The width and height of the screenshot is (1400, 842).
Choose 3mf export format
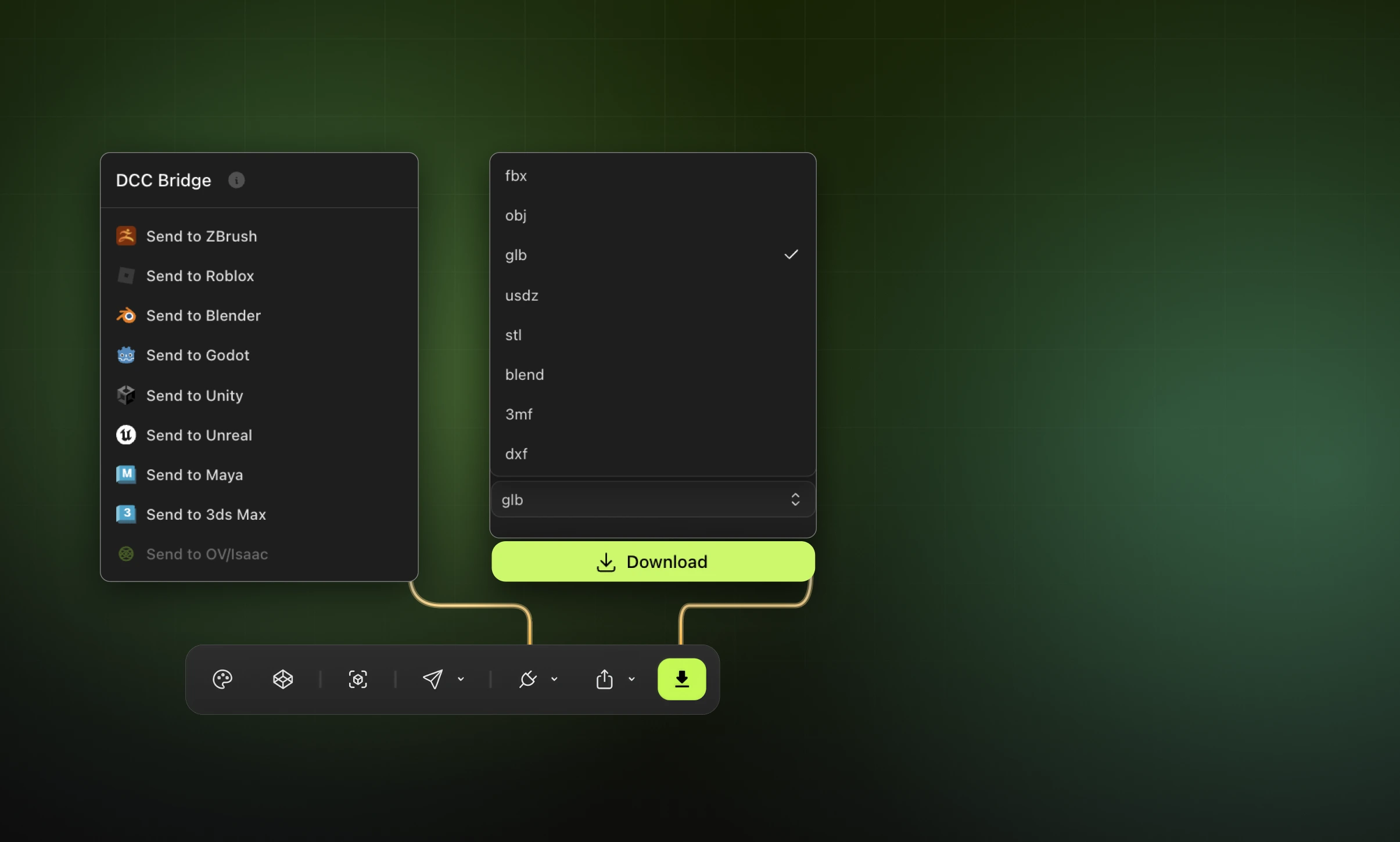pyautogui.click(x=653, y=414)
